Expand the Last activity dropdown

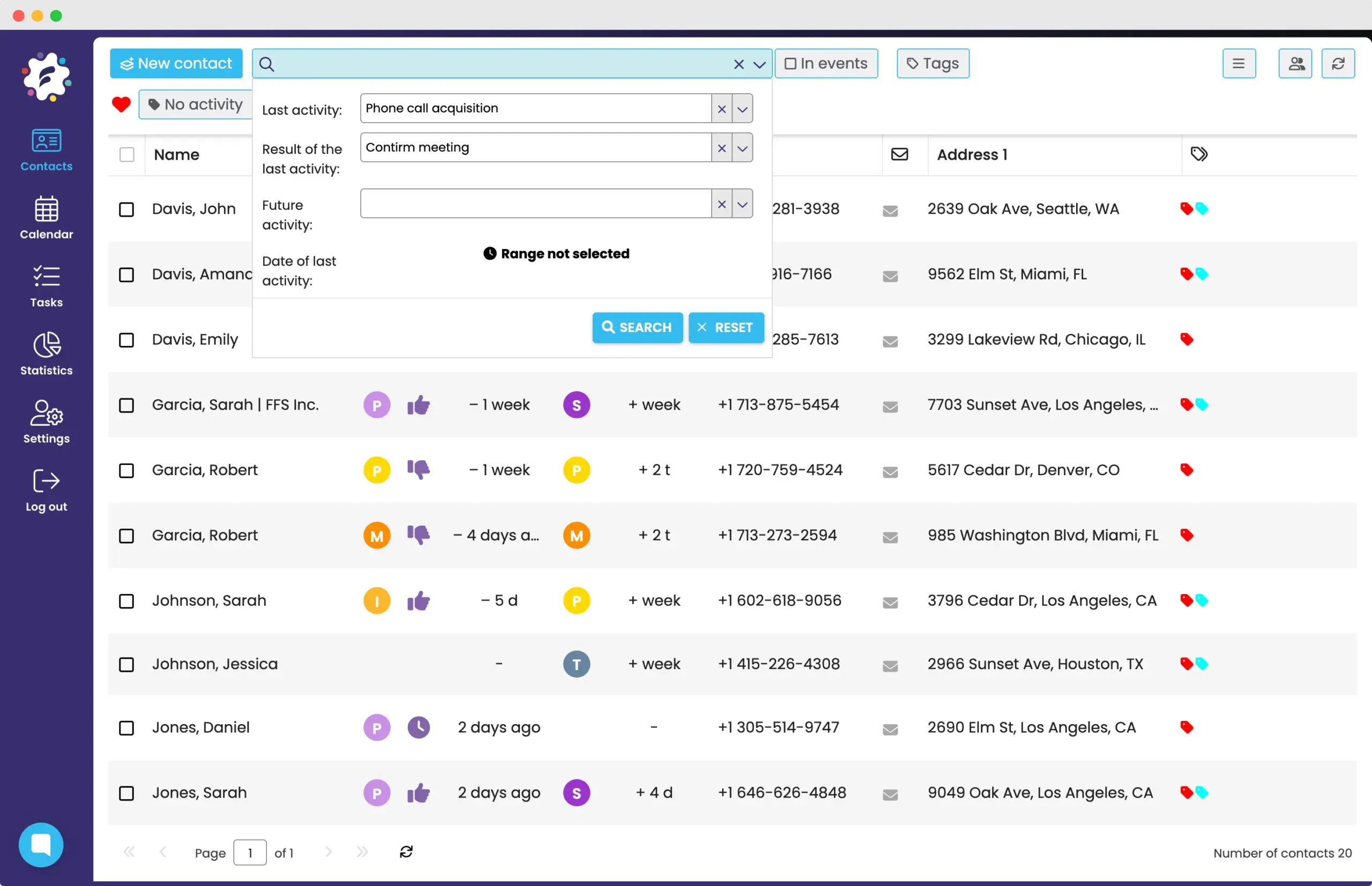(x=742, y=109)
